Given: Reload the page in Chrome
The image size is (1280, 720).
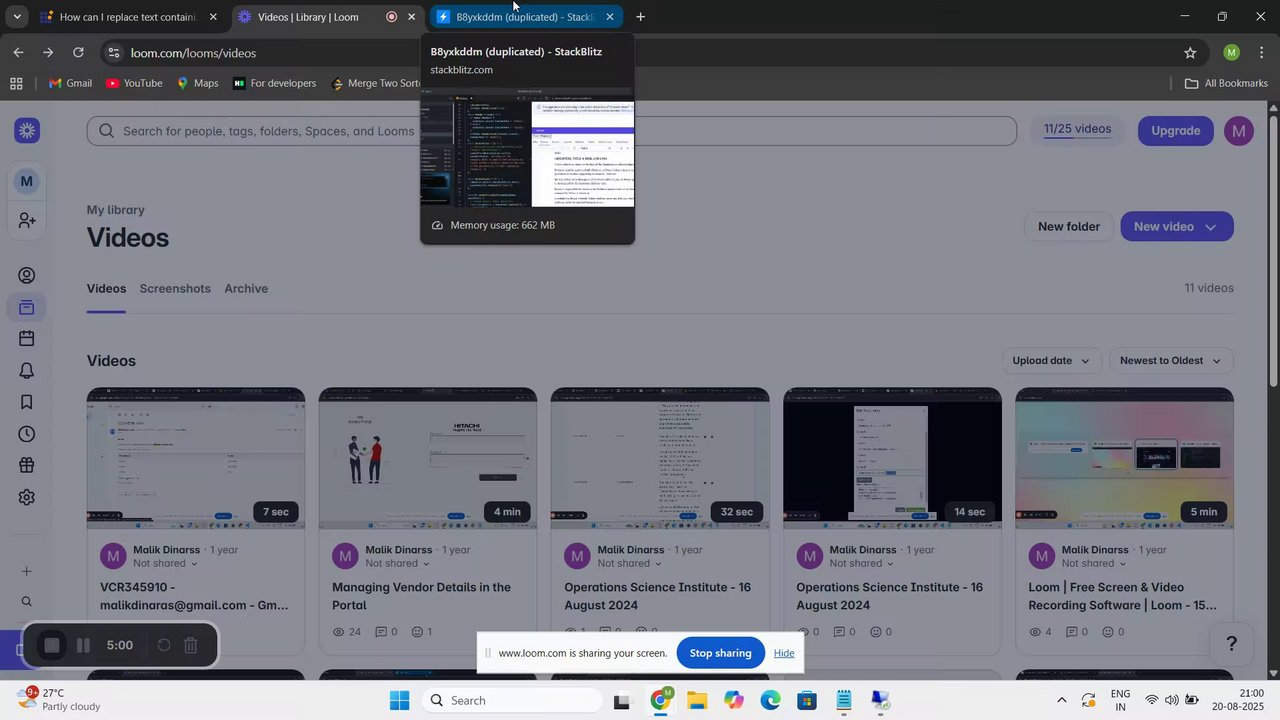Looking at the screenshot, I should point(78,53).
